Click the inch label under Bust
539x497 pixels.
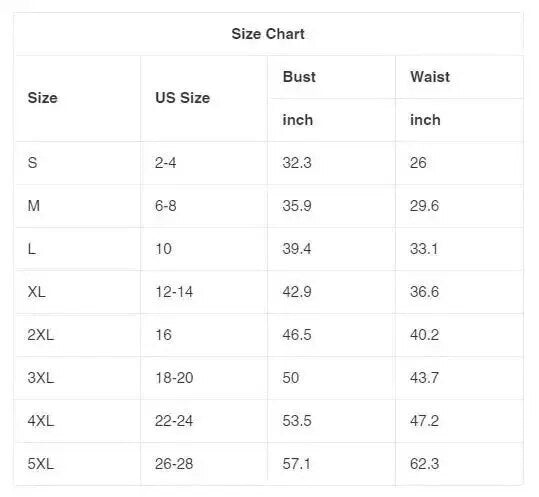298,120
